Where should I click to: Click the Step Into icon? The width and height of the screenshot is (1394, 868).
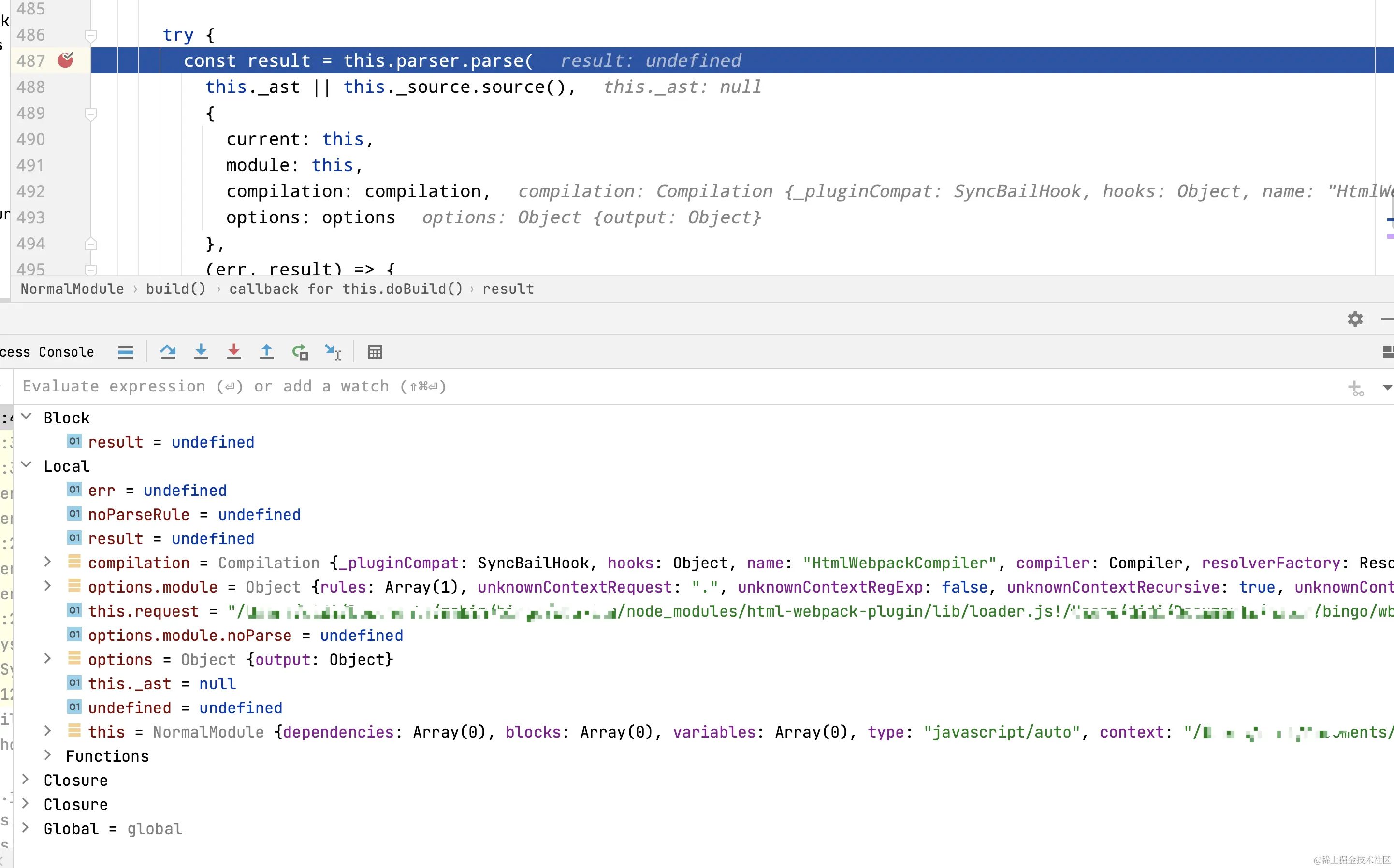201,352
